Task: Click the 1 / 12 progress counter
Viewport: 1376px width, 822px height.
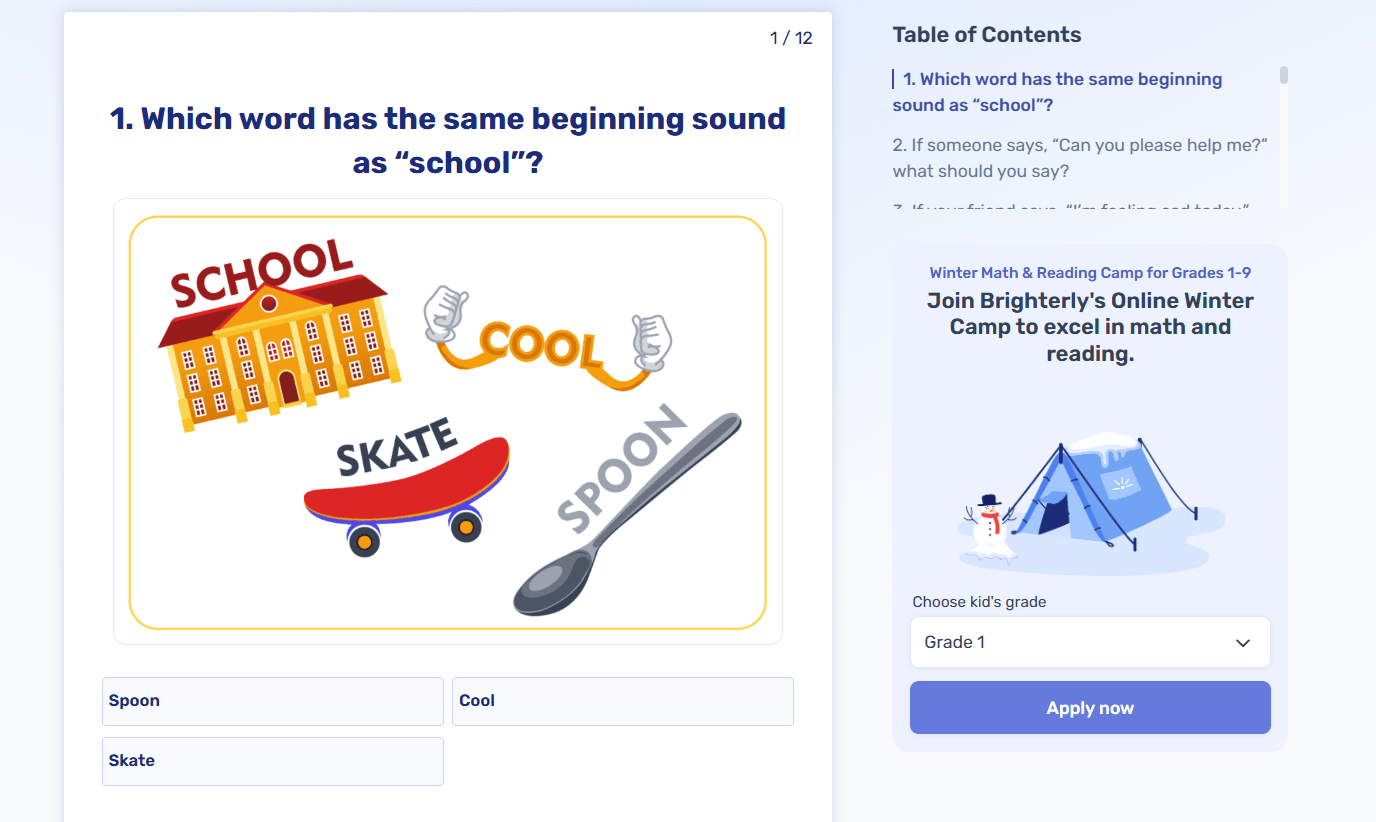Action: (x=791, y=38)
